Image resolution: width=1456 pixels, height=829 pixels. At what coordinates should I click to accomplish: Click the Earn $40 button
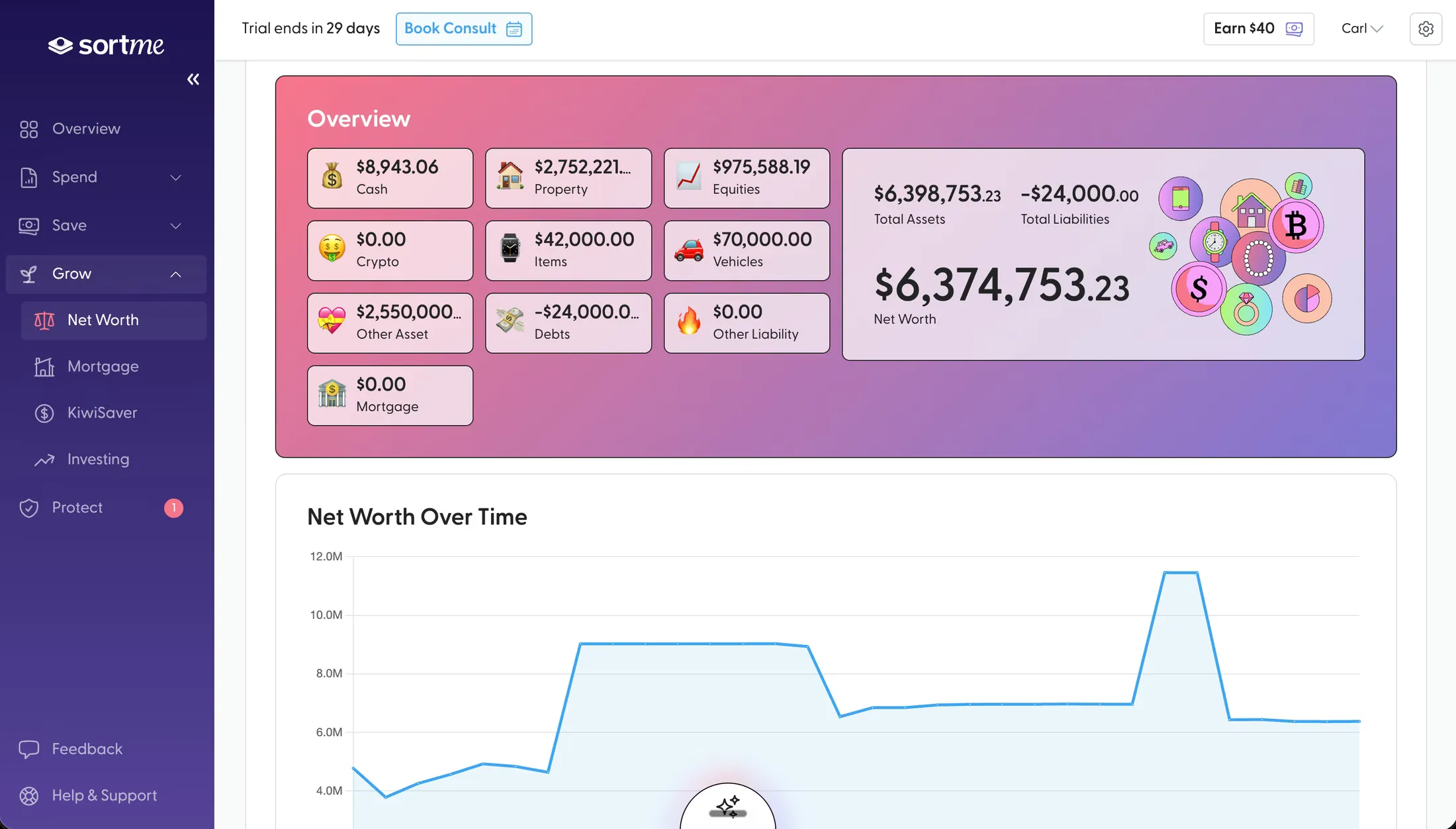tap(1258, 28)
